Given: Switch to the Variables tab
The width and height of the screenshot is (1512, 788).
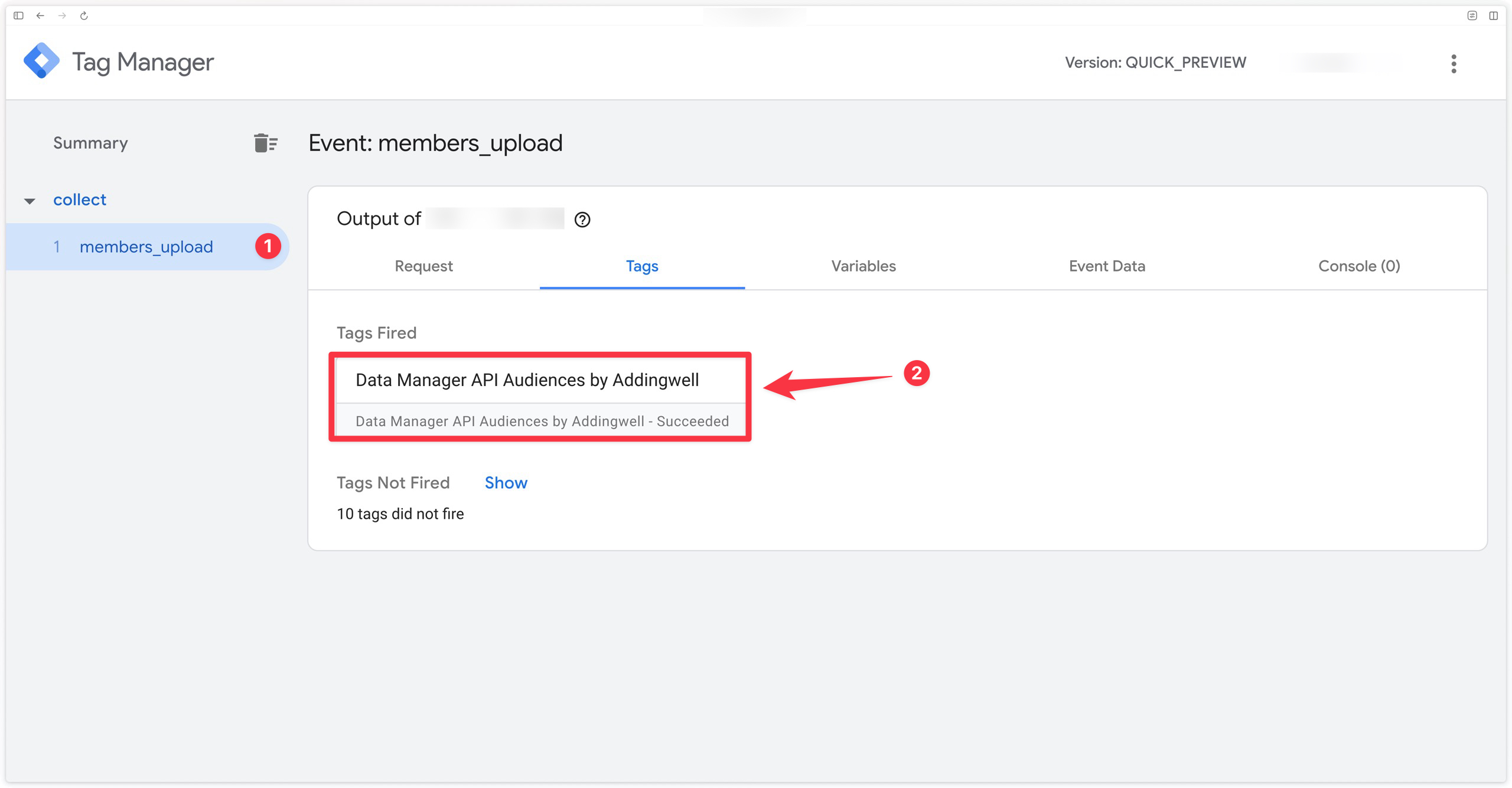Looking at the screenshot, I should click(863, 266).
